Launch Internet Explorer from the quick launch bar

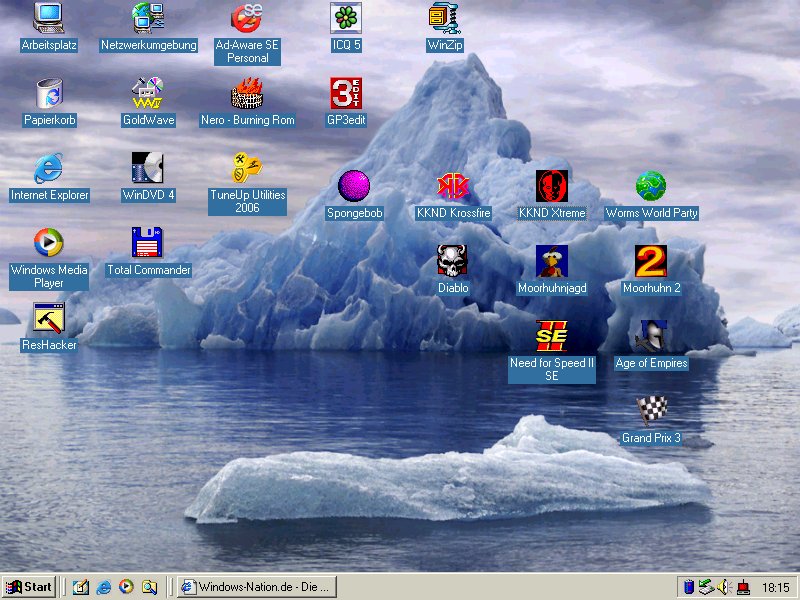[103, 587]
